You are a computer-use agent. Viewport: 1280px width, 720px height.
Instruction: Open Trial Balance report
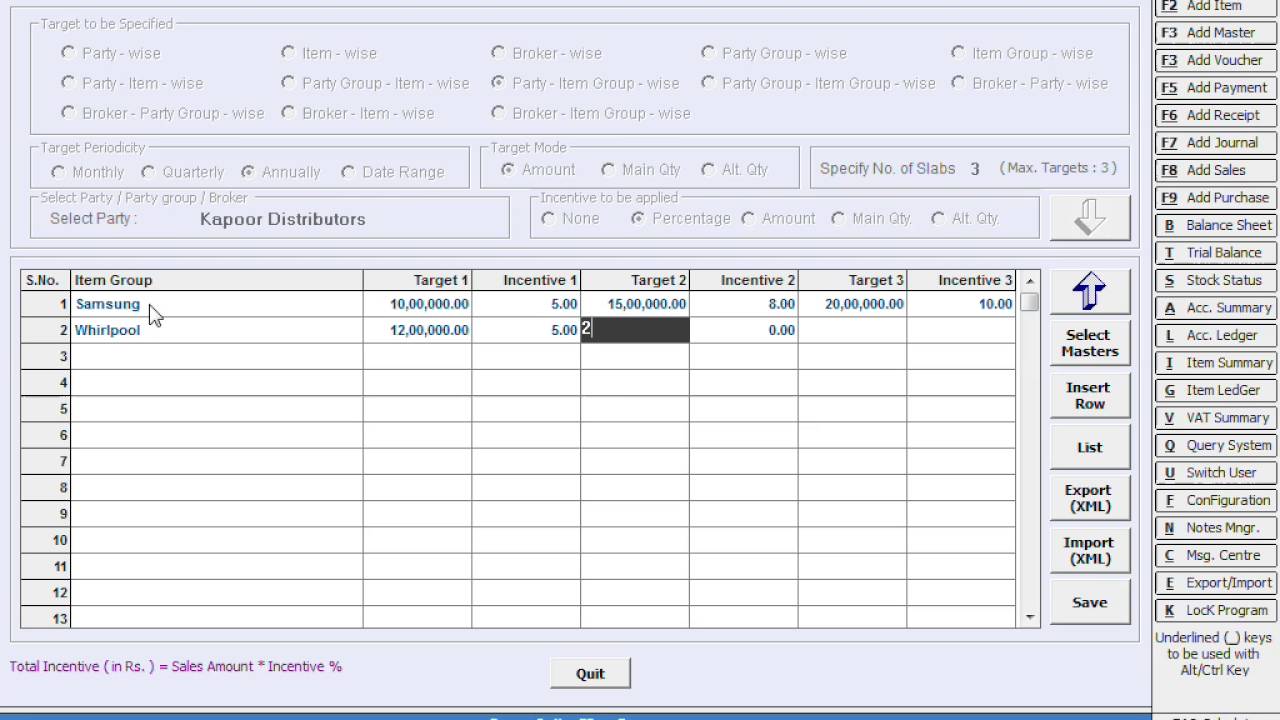pyautogui.click(x=1215, y=253)
